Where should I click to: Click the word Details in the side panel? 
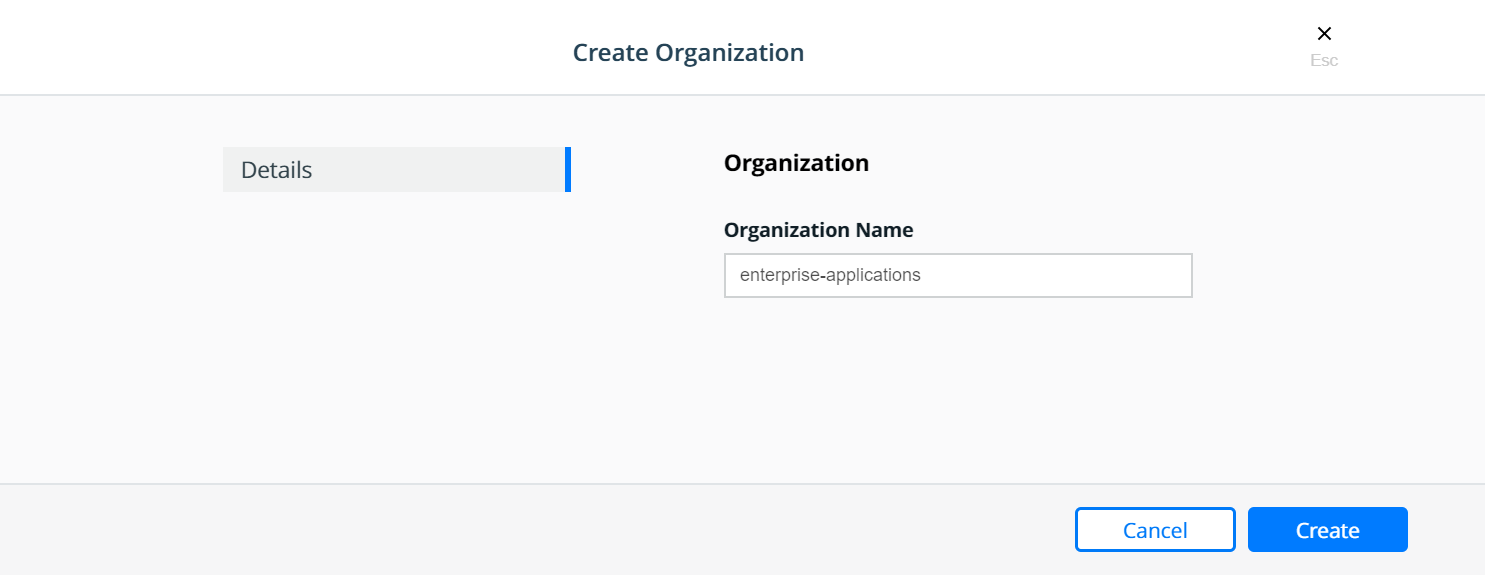point(277,170)
